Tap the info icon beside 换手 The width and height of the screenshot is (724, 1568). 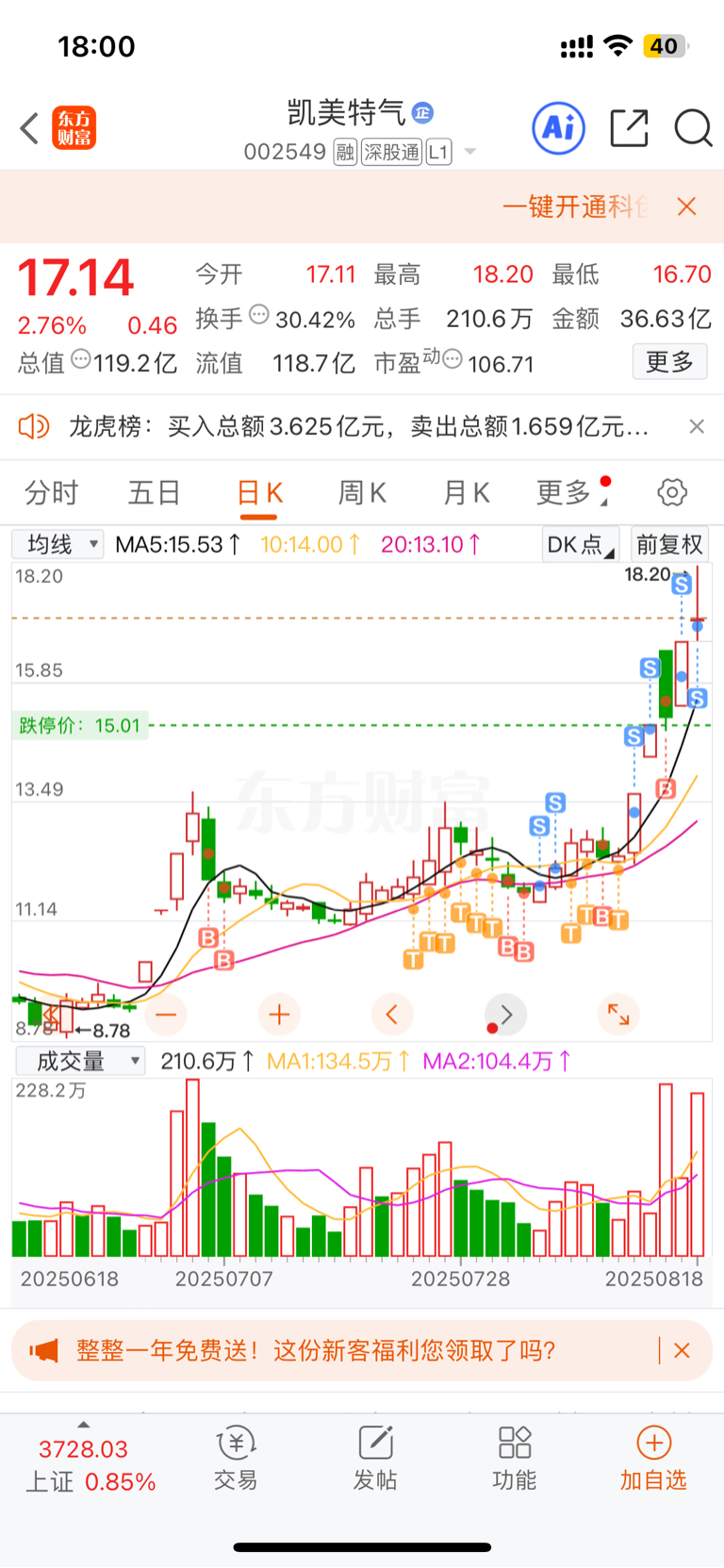point(258,315)
